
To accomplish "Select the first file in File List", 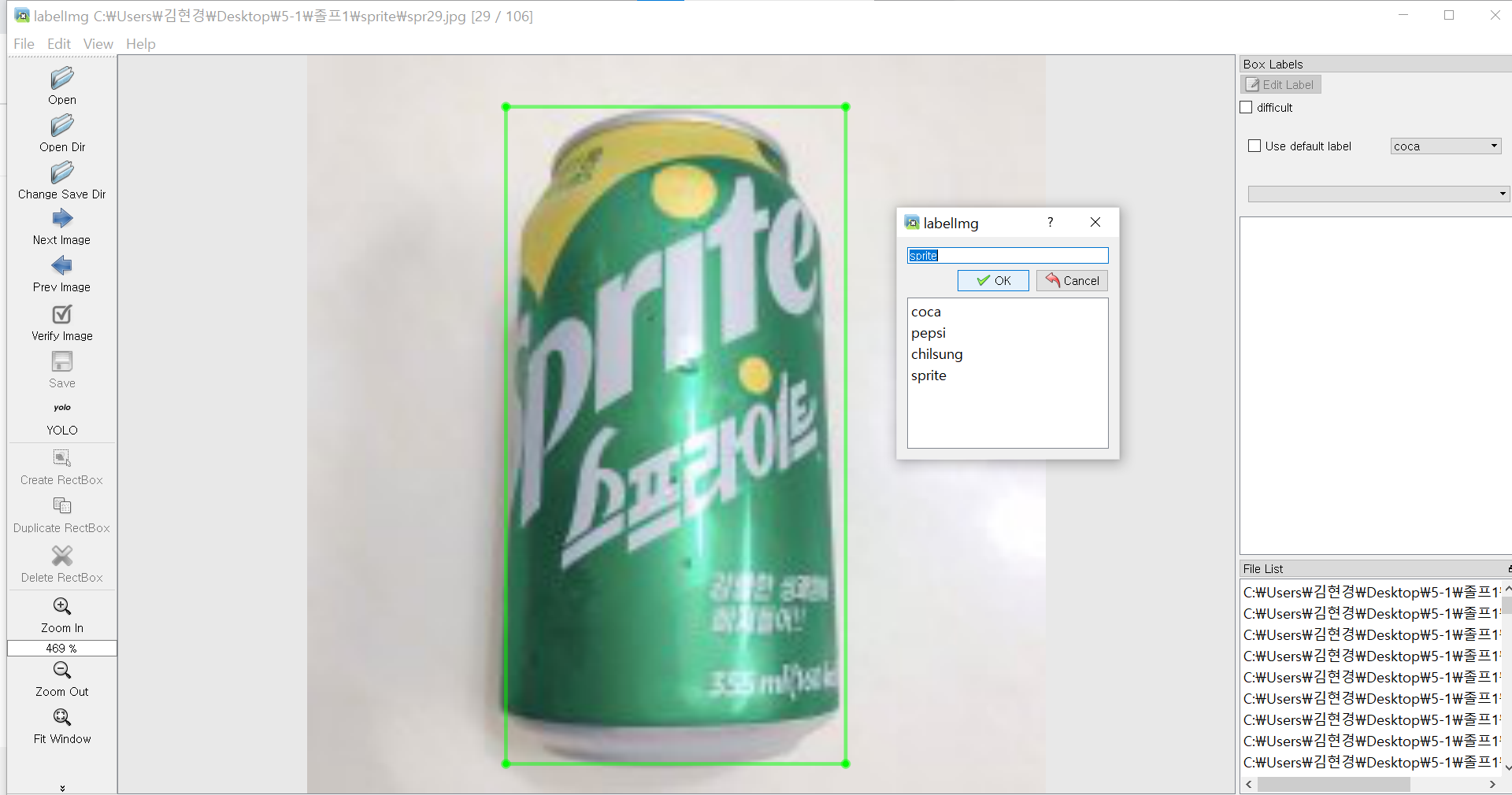I will point(1370,592).
